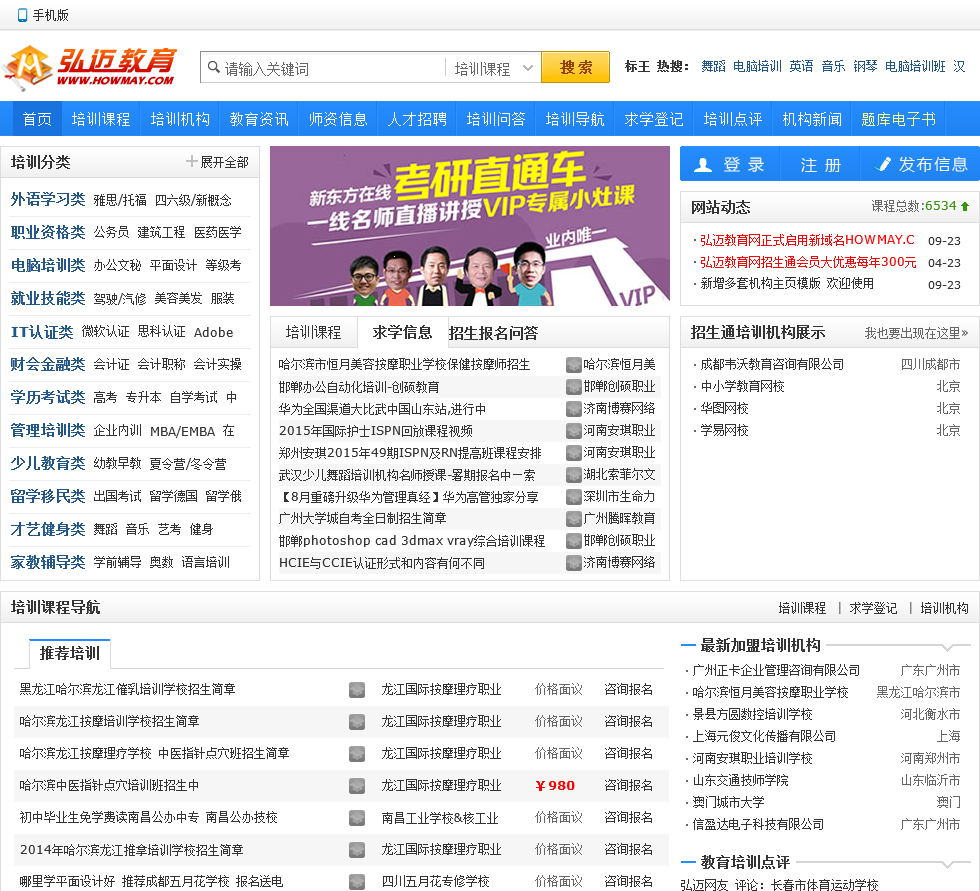The image size is (980, 891).
Task: Open 培训机构 in the navigation bar
Action: pyautogui.click(x=180, y=119)
